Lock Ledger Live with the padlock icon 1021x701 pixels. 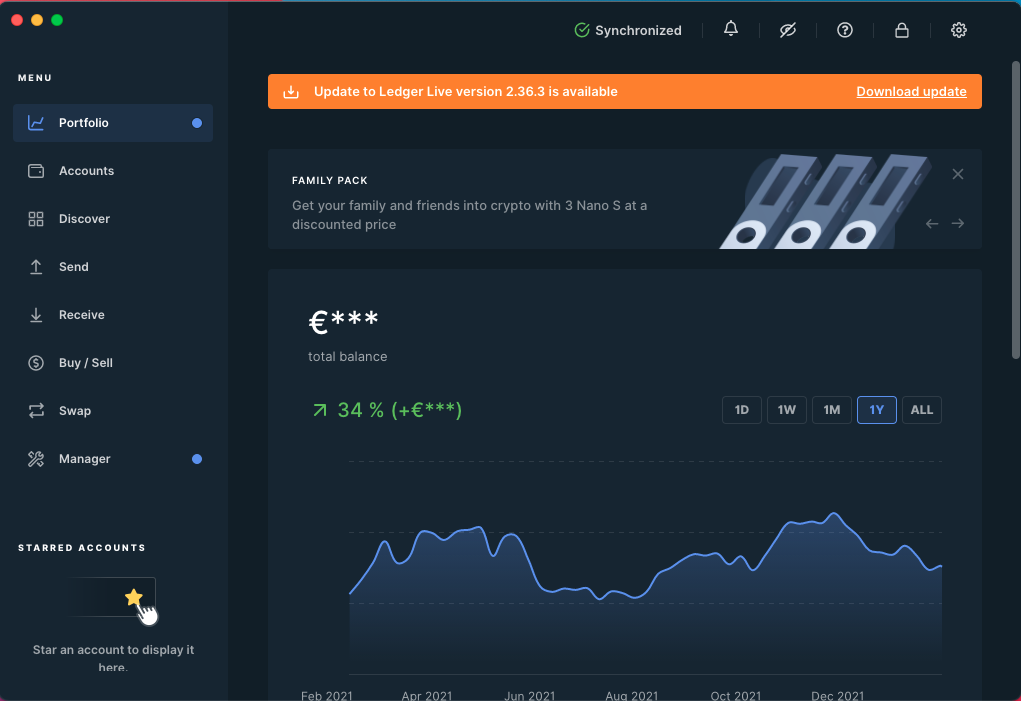coord(901,30)
